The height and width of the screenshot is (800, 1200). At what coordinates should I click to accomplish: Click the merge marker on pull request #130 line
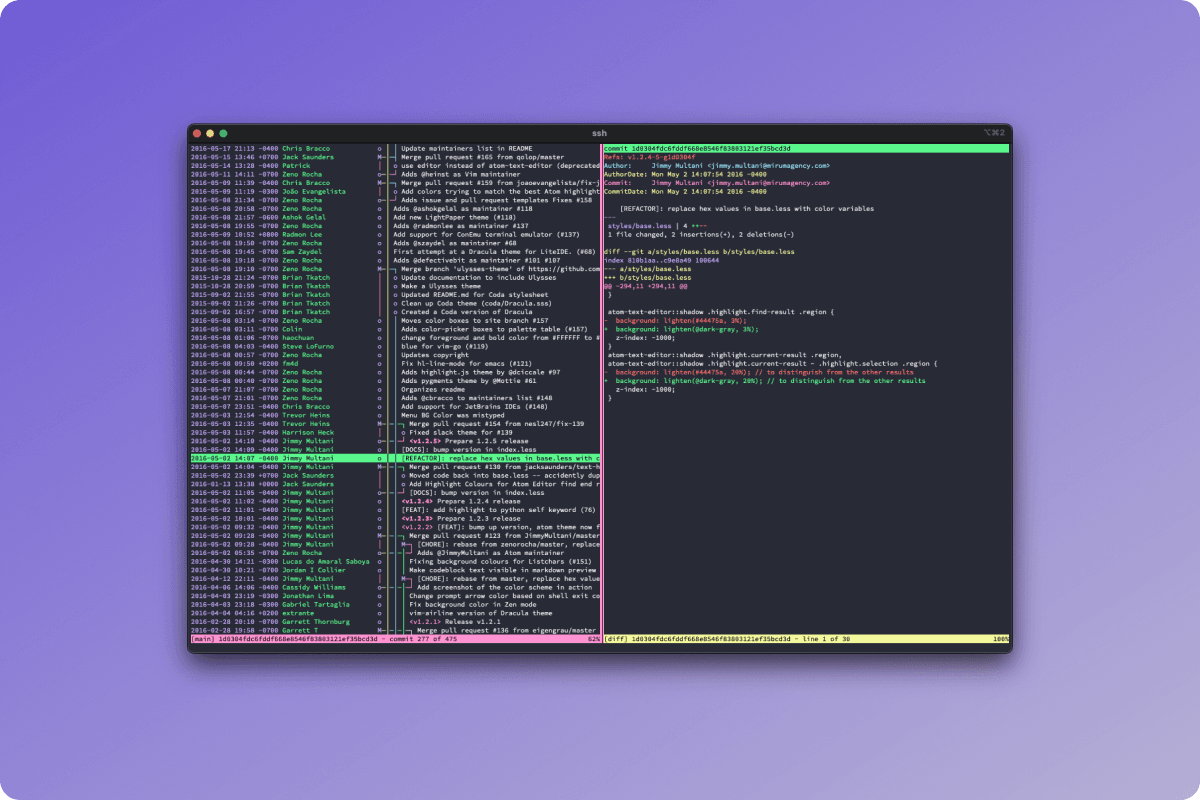pos(379,467)
